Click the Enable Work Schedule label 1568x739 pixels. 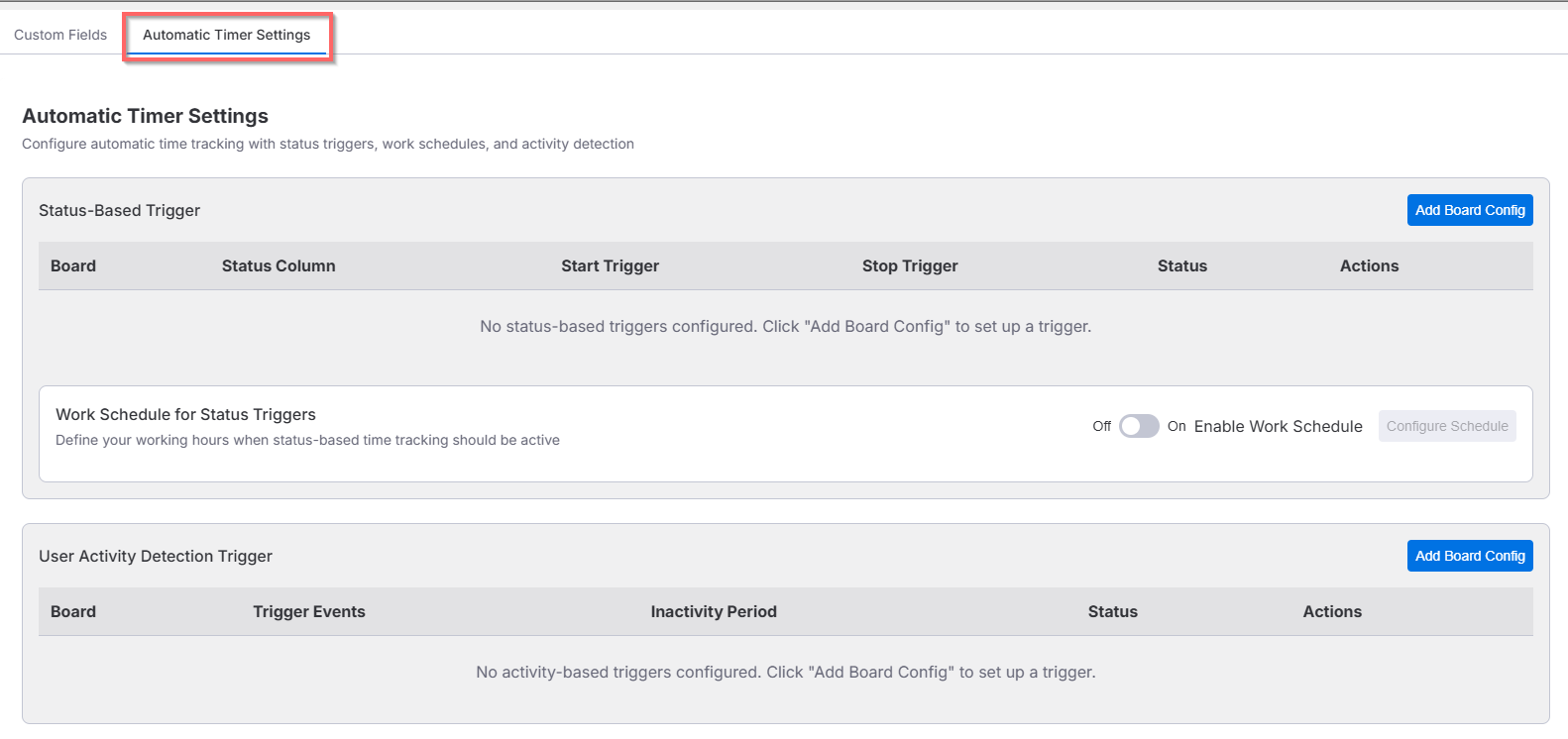tap(1279, 426)
